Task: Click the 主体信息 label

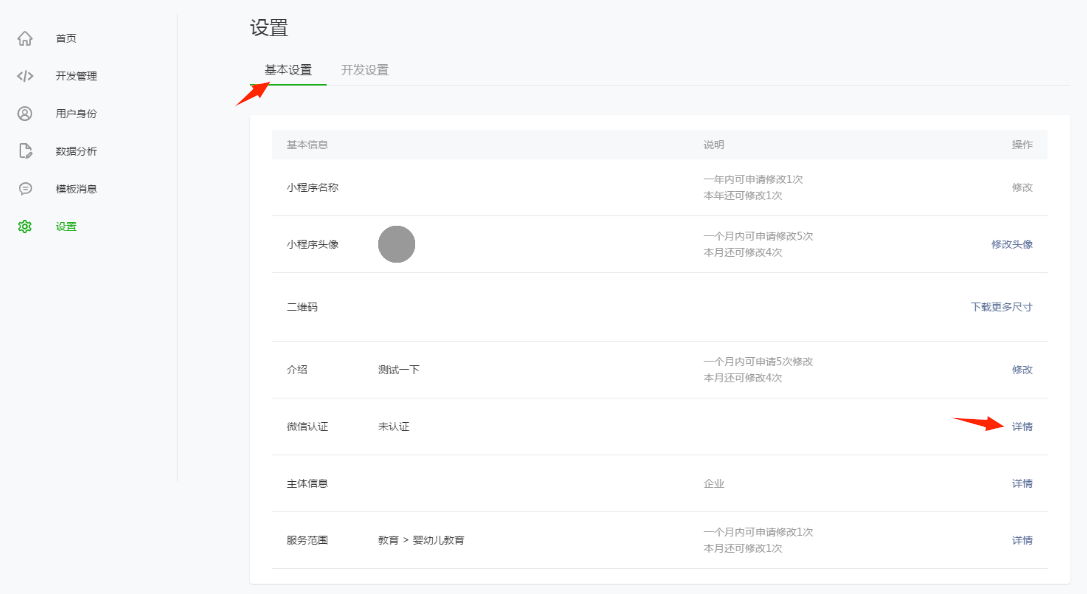Action: click(x=307, y=484)
